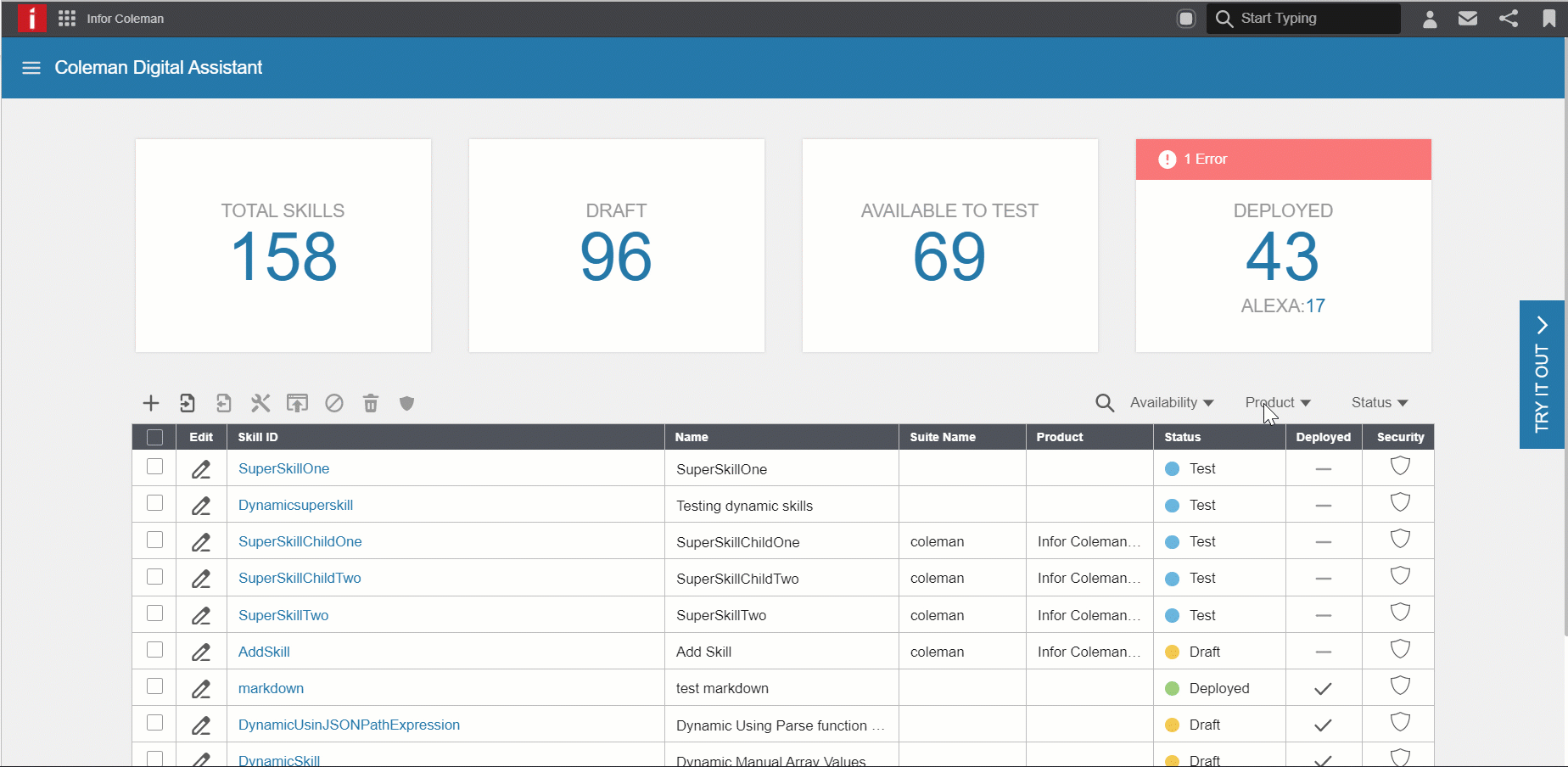Viewport: 1568px width, 767px height.
Task: Click the Start Typing search field
Action: coord(1303,19)
